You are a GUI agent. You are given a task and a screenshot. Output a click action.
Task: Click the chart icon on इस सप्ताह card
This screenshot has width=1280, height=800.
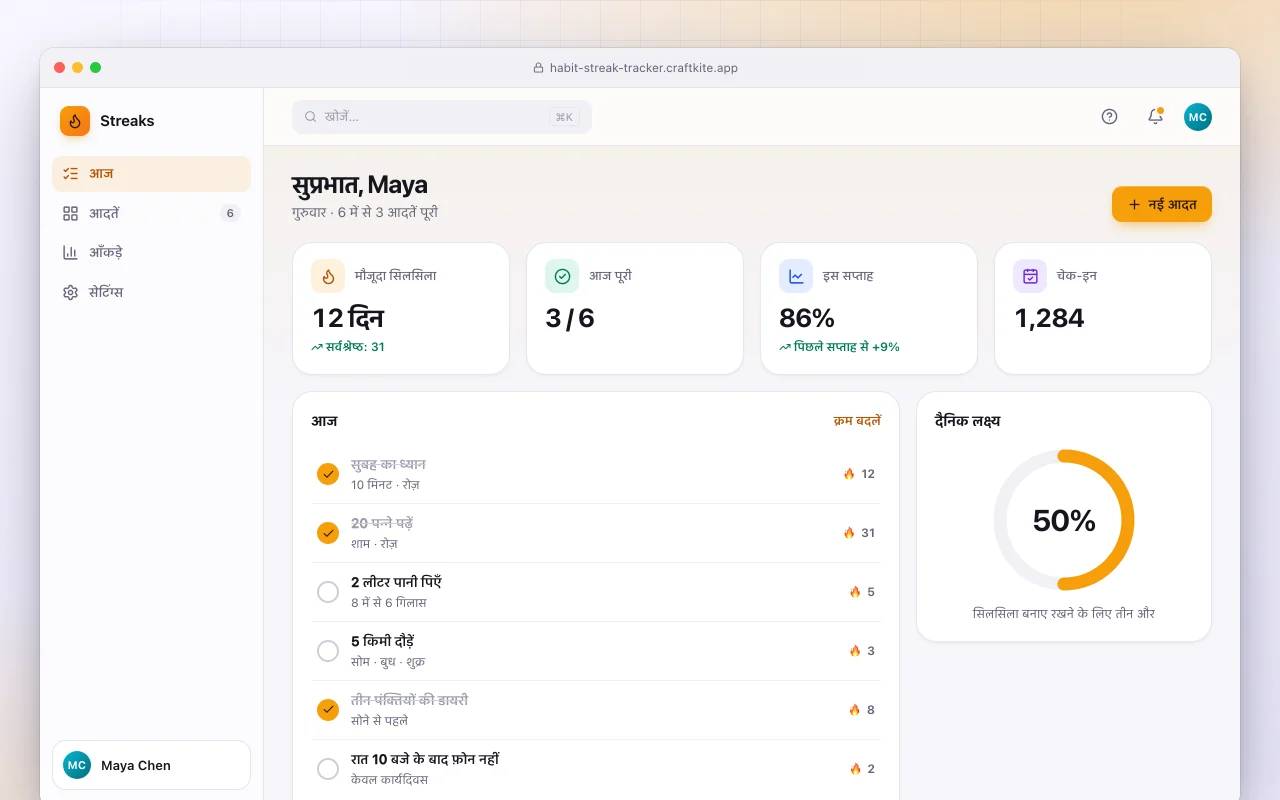(796, 276)
